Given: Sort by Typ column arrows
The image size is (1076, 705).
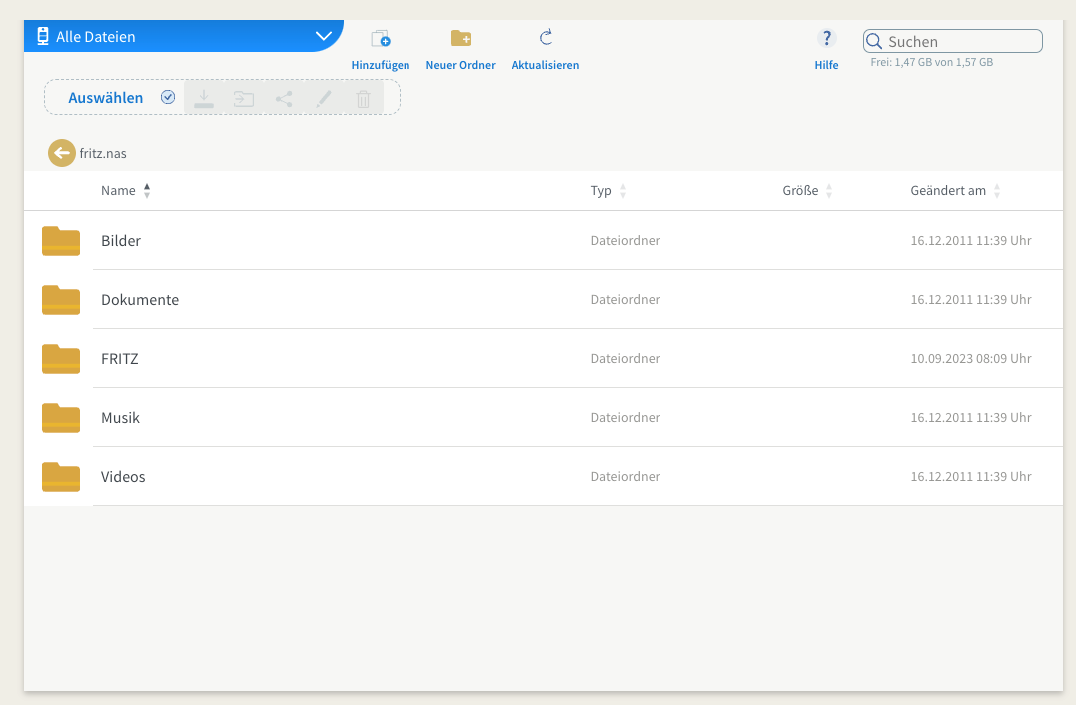Looking at the screenshot, I should [x=623, y=191].
